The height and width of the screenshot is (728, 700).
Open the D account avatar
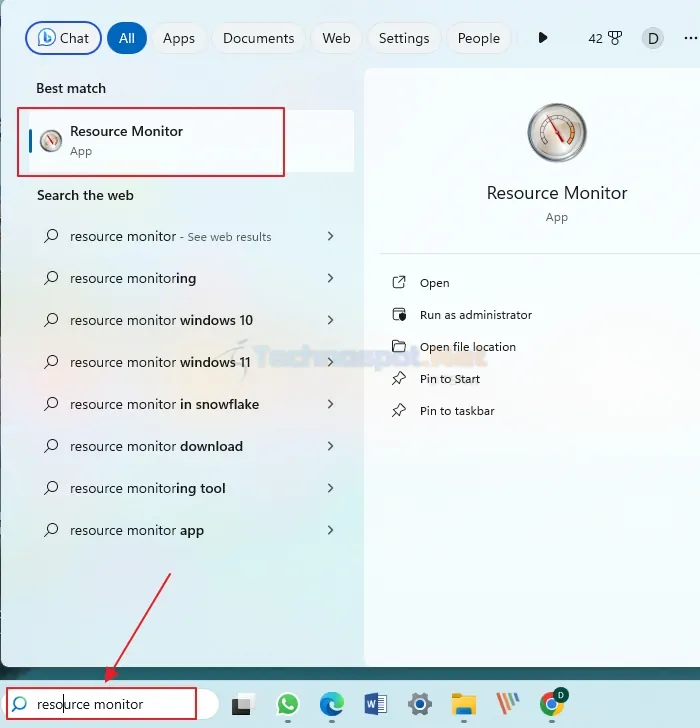coord(653,38)
